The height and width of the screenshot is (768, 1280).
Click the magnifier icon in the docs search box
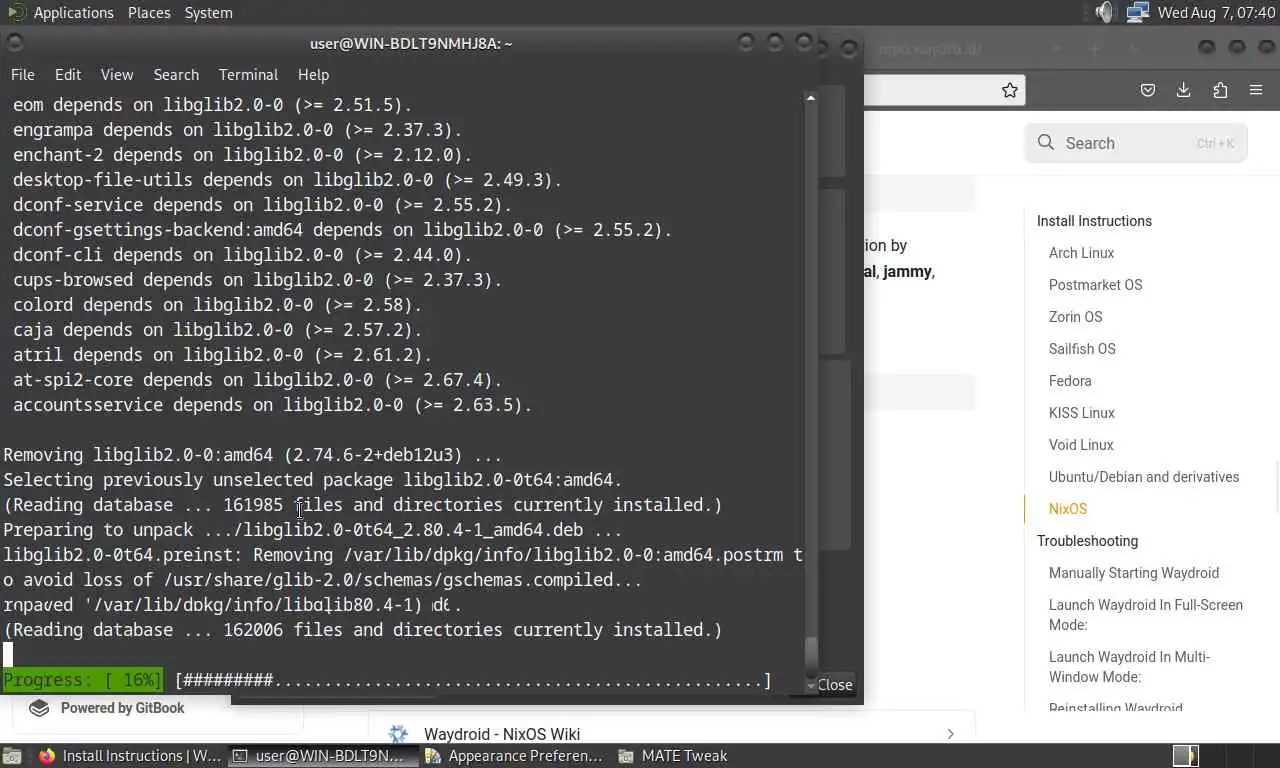(1046, 143)
